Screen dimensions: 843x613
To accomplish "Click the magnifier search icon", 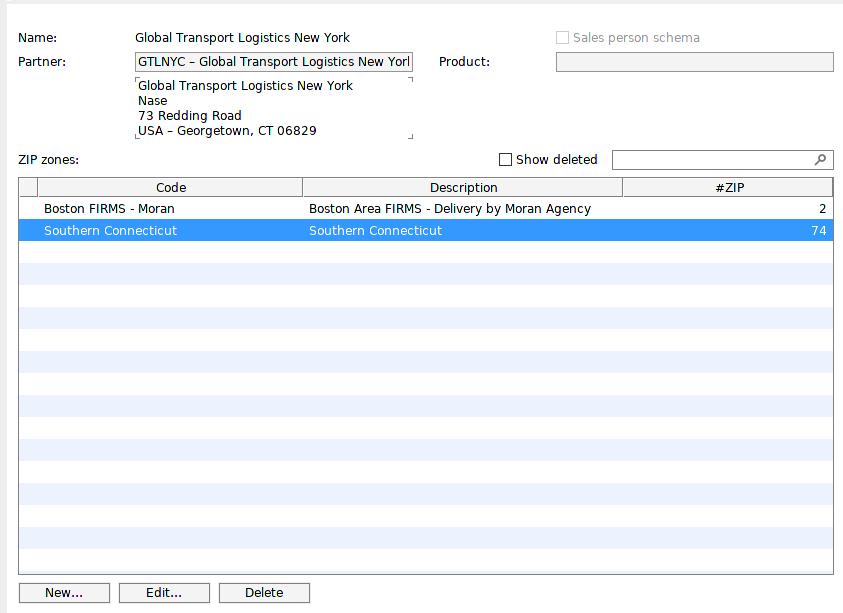I will tap(820, 160).
